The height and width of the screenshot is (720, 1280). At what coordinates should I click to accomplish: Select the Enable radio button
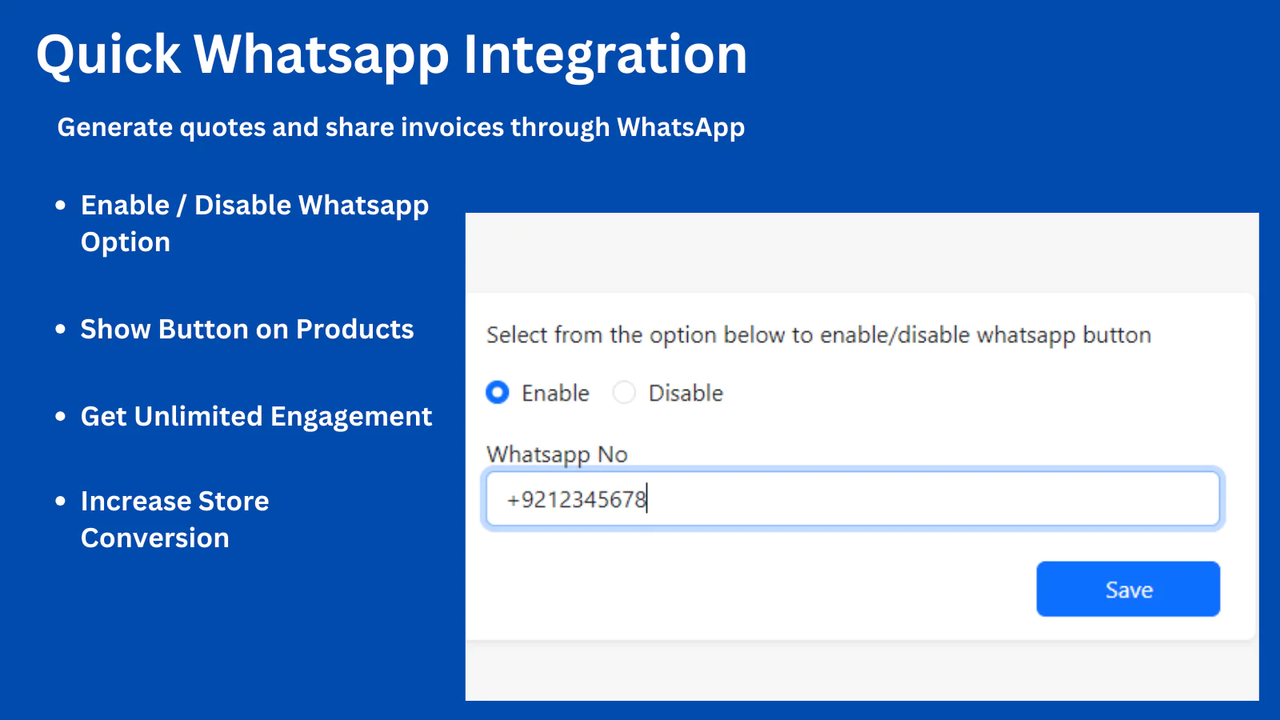tap(497, 393)
